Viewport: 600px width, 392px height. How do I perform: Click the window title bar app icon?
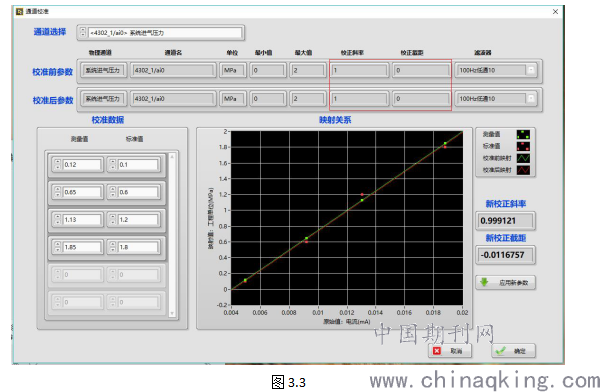point(19,11)
